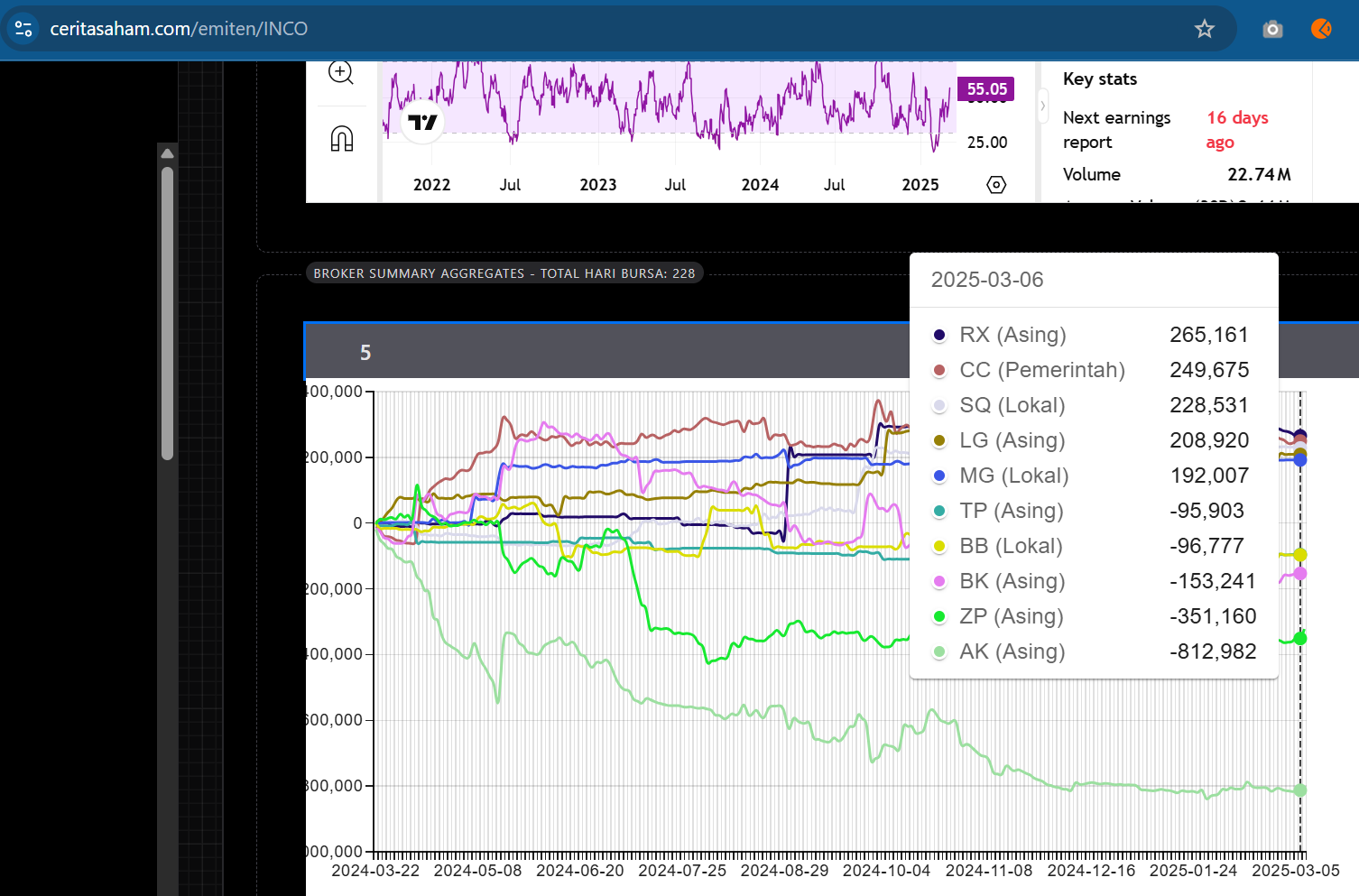The width and height of the screenshot is (1359, 896).
Task: Click the vertical scrollbar thumb
Action: [167, 311]
